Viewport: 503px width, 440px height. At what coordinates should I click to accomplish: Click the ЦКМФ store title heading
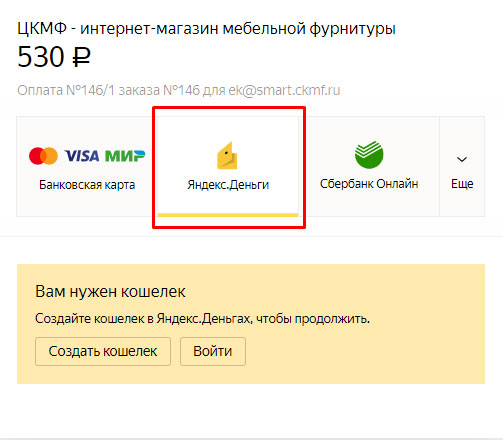[x=206, y=28]
